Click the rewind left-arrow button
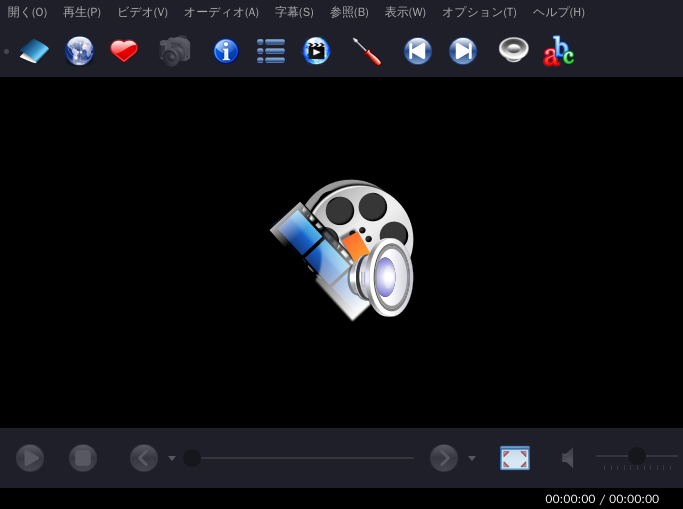Screen dimensions: 683x509 (144, 458)
